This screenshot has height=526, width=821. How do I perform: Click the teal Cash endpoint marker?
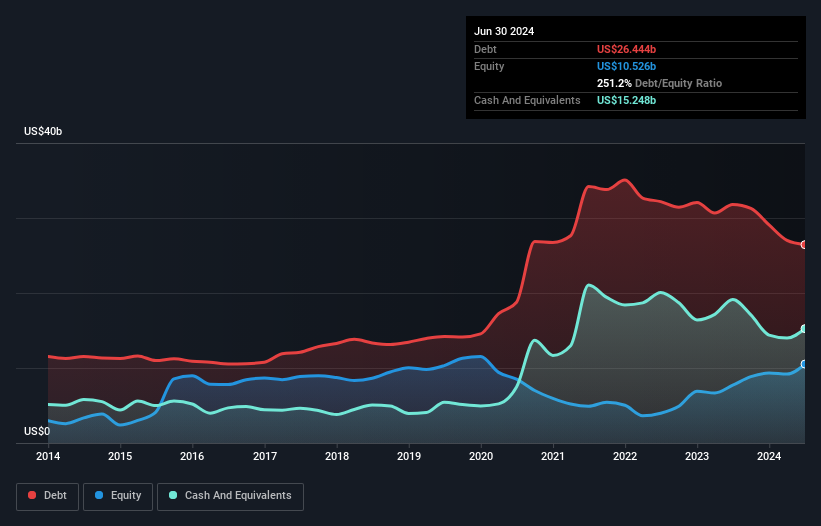tap(804, 329)
